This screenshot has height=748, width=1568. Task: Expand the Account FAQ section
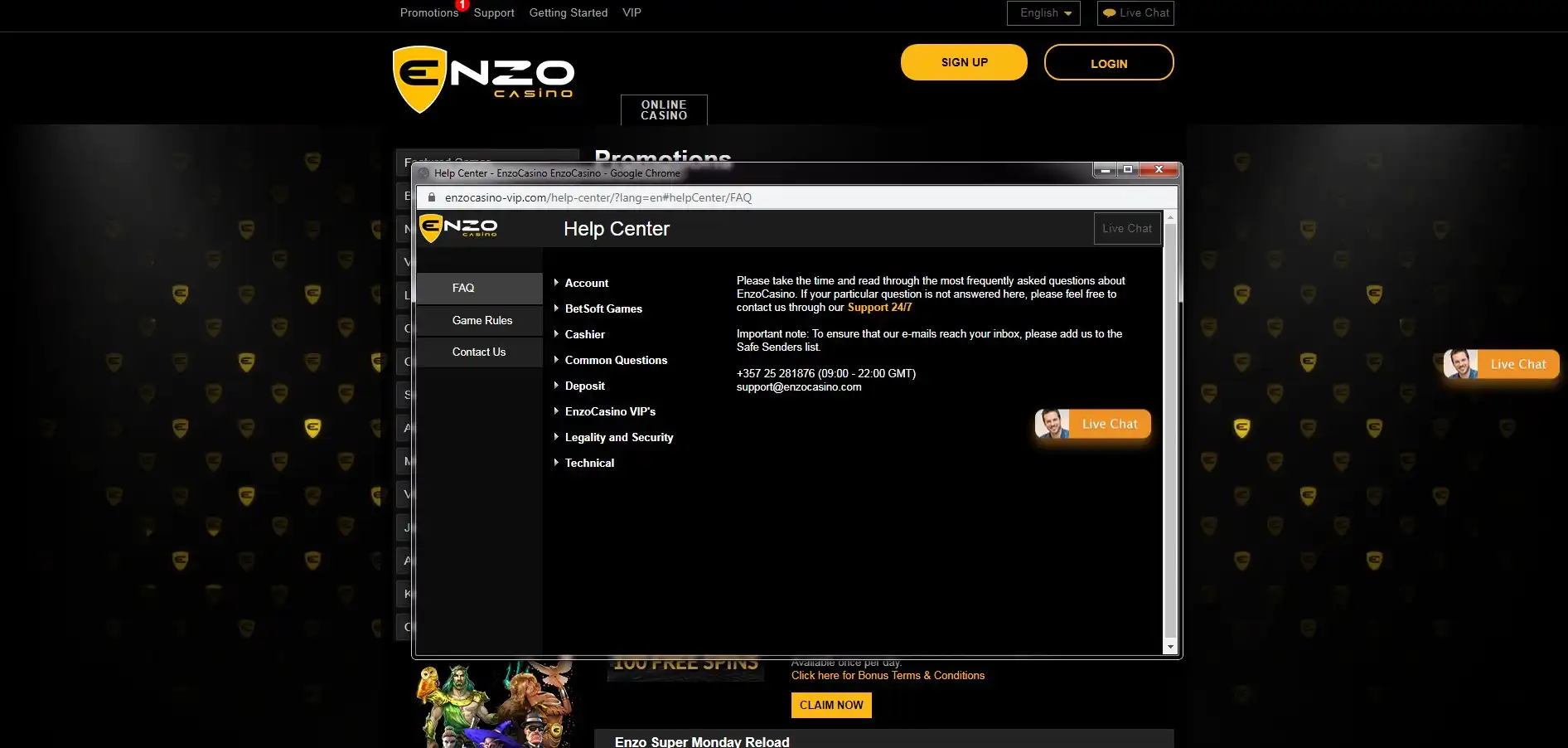click(586, 283)
